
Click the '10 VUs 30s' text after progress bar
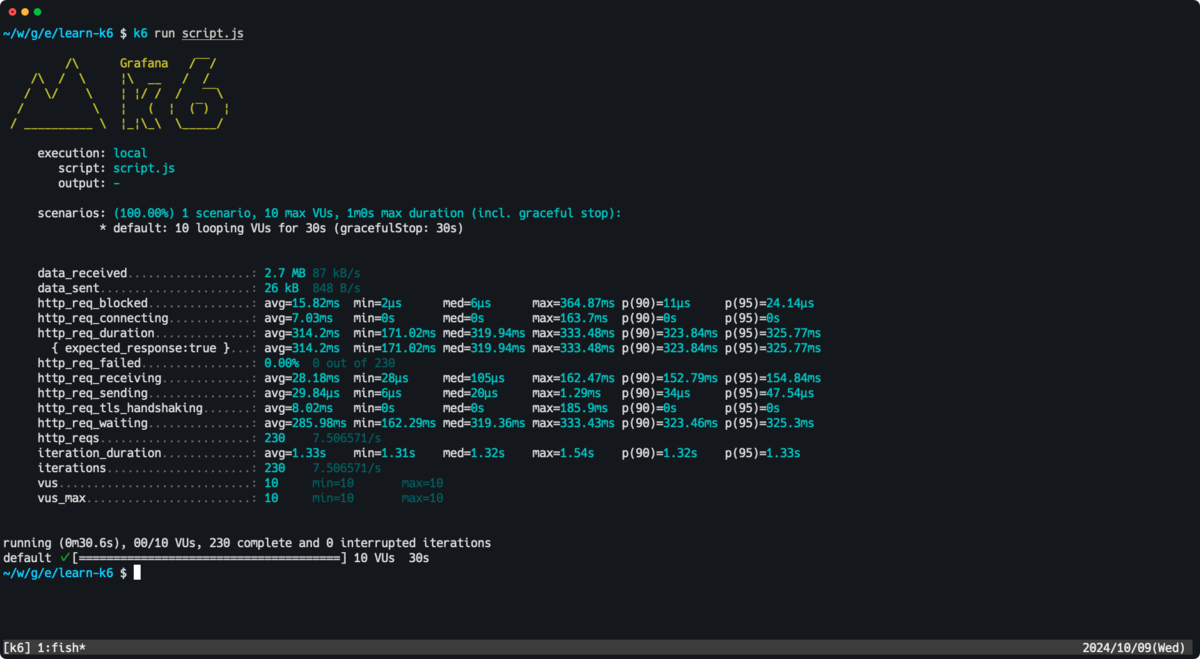[392, 557]
